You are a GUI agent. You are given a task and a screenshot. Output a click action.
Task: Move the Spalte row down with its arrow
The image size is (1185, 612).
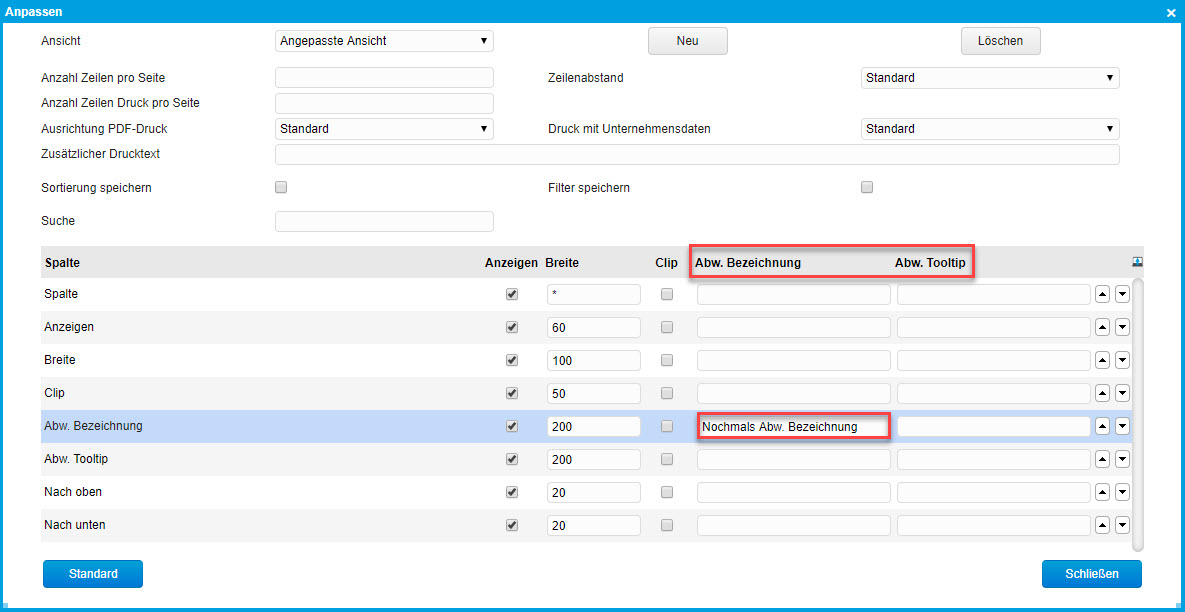(x=1122, y=295)
